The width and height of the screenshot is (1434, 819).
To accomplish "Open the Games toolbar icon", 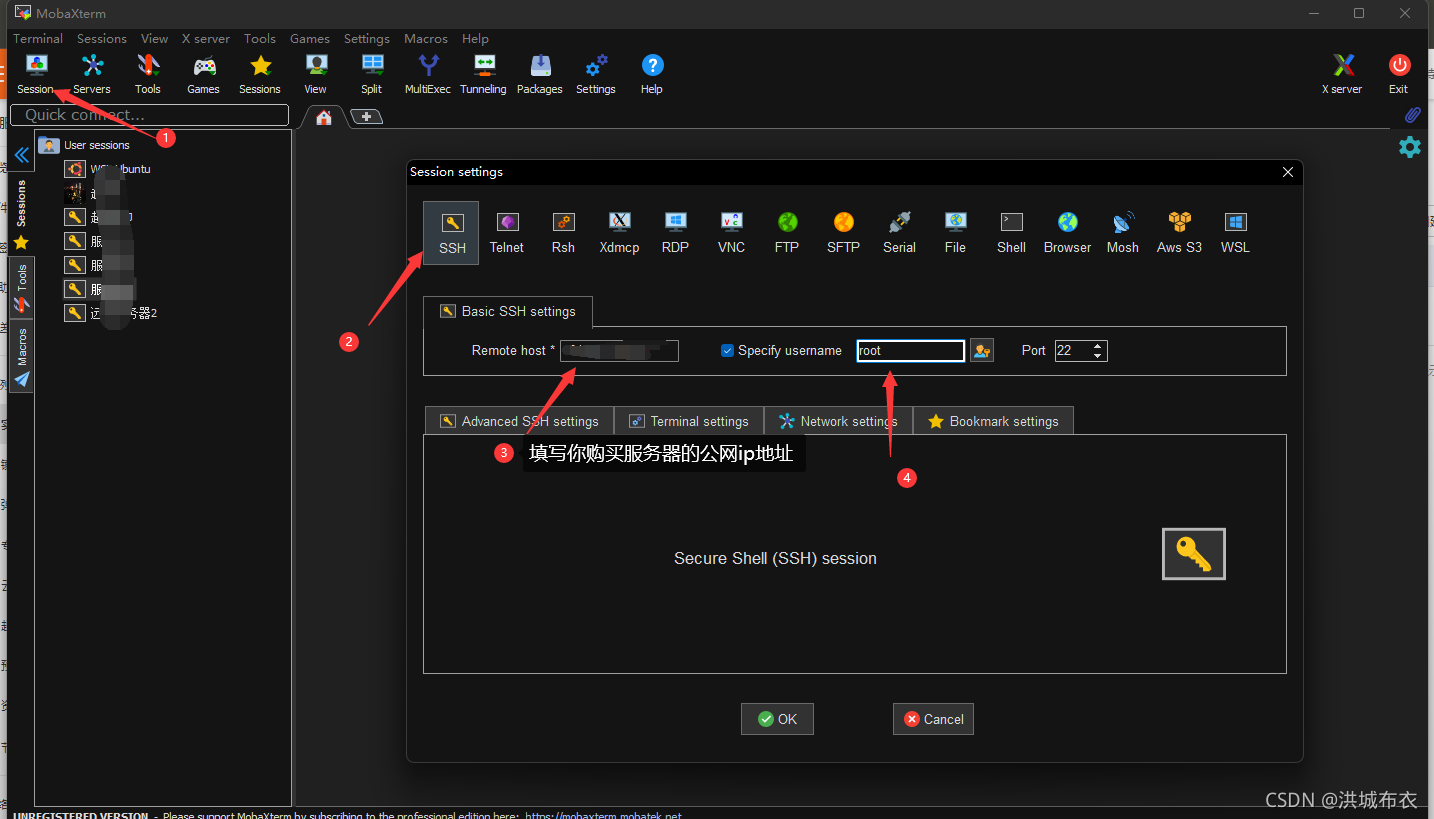I will (x=204, y=75).
